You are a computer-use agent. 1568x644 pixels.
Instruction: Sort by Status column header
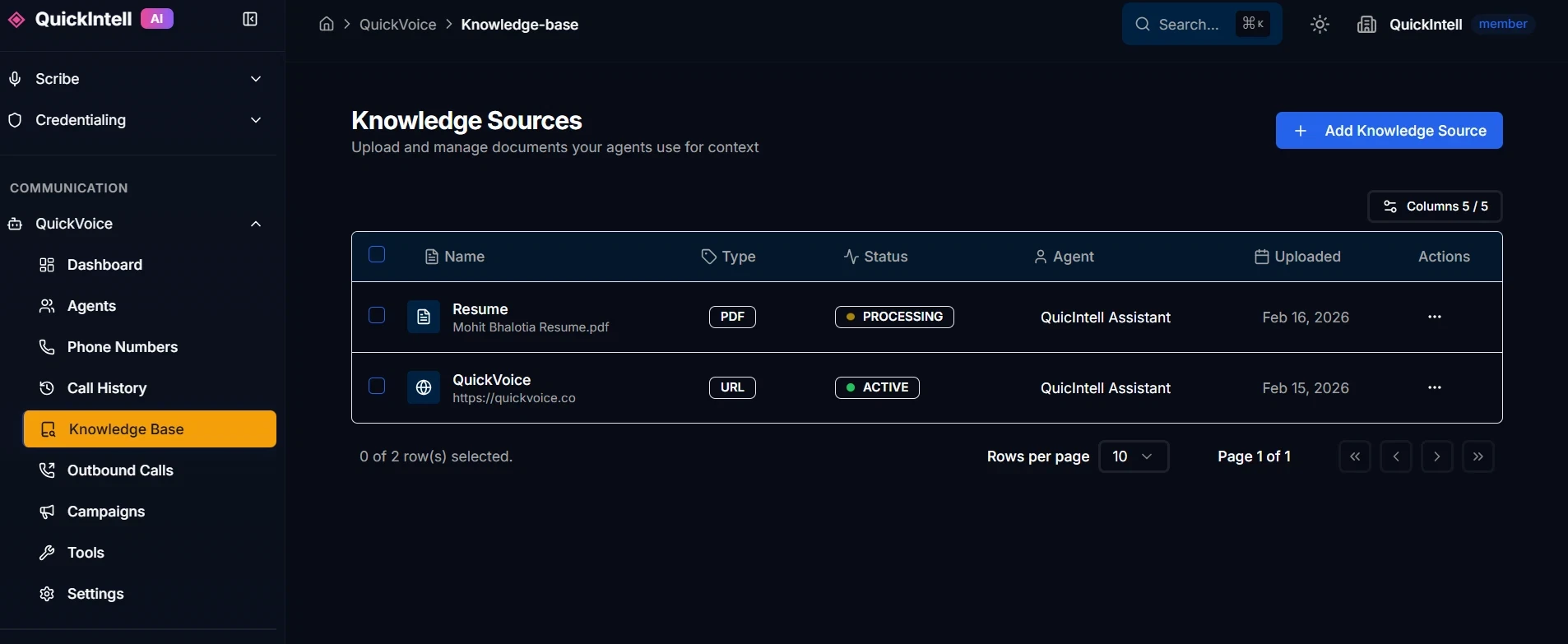[x=875, y=257]
